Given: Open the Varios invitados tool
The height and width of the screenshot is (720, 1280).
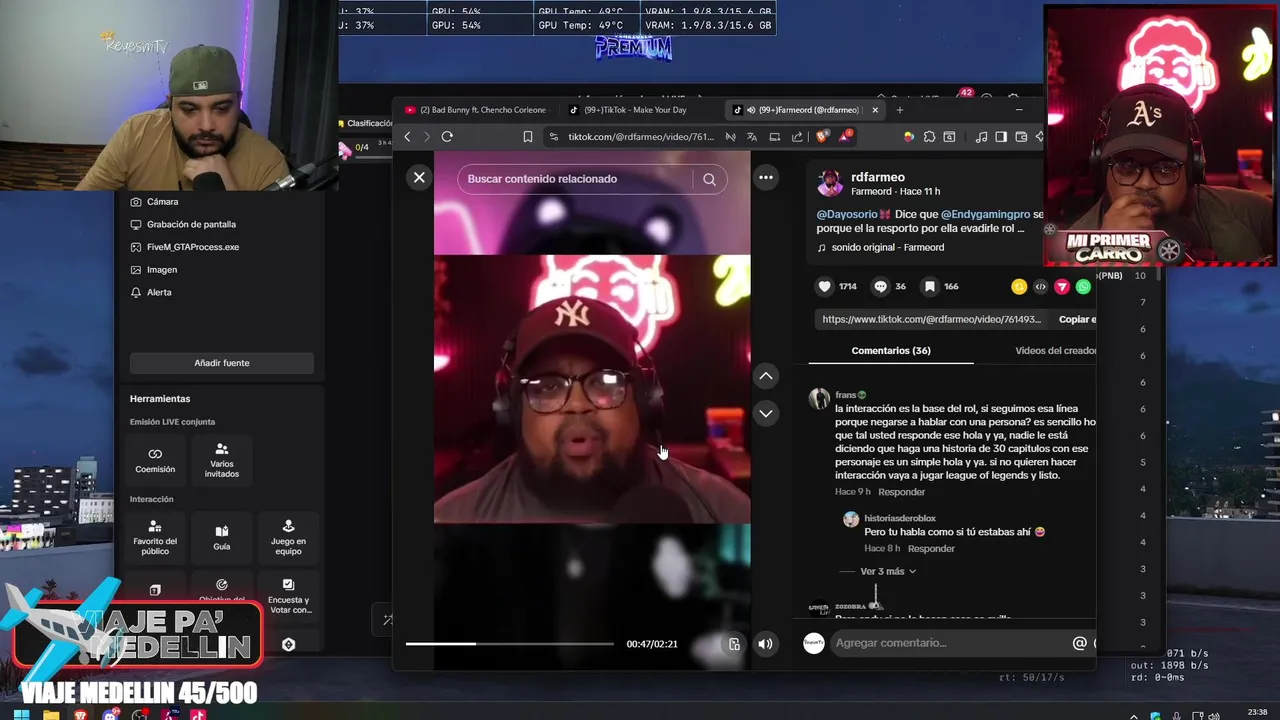Looking at the screenshot, I should pyautogui.click(x=222, y=461).
